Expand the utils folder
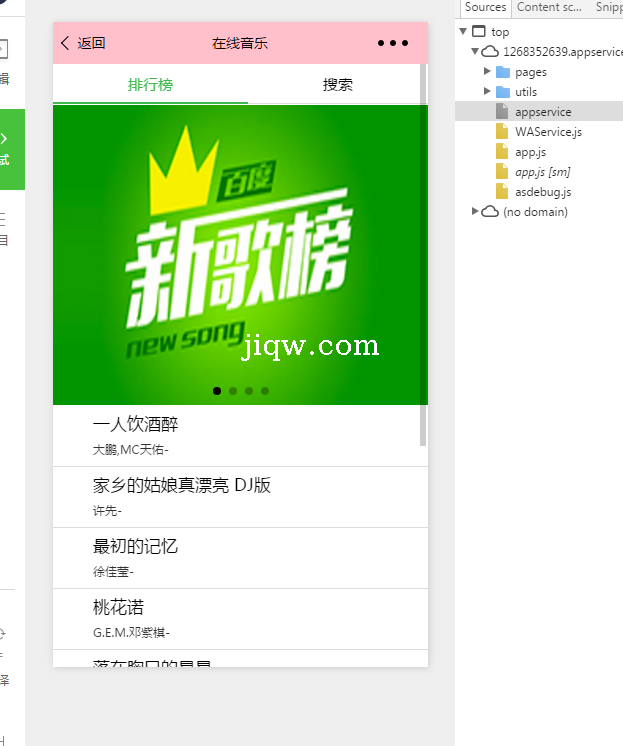 point(487,92)
